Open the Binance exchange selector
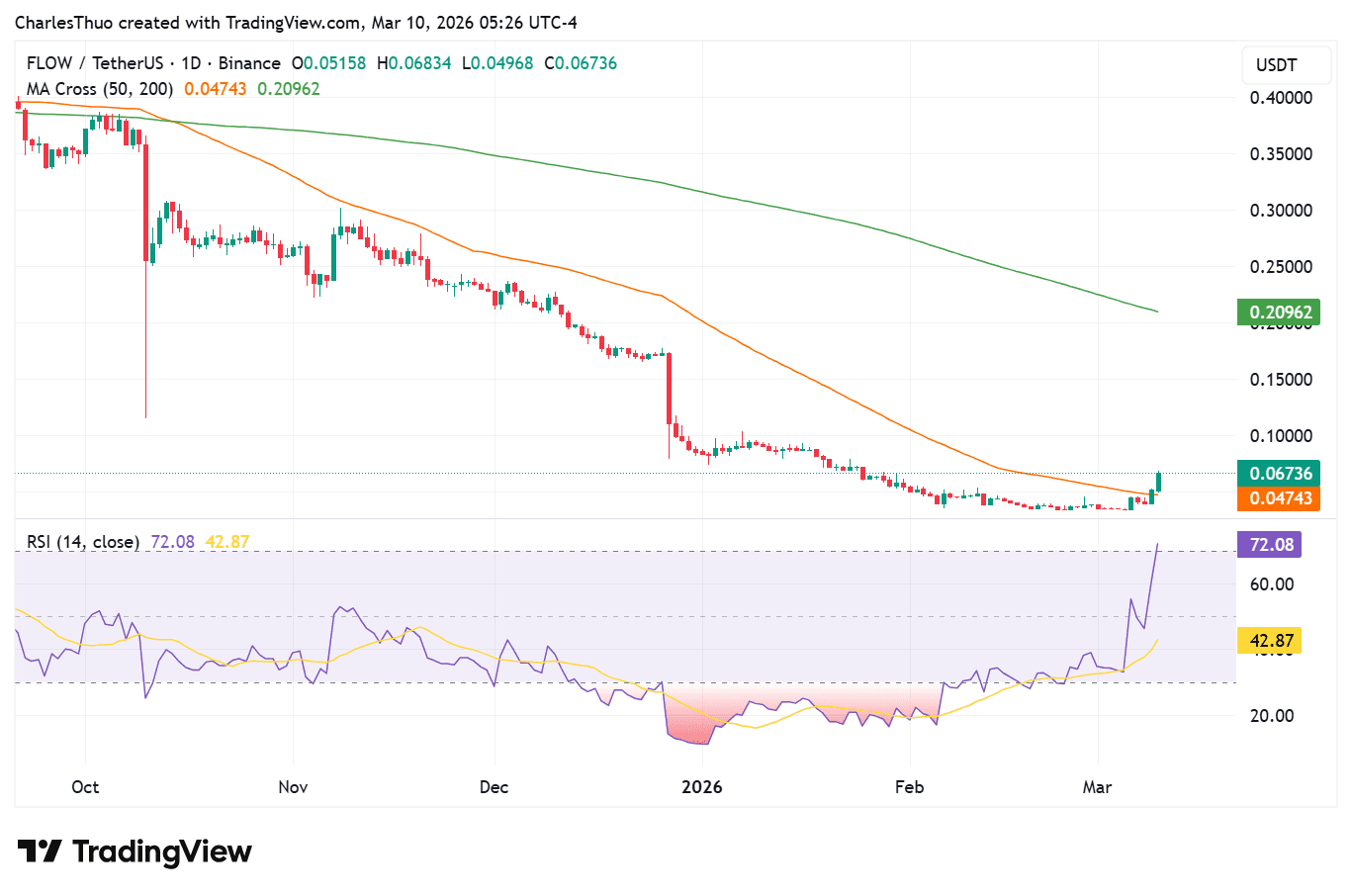The image size is (1352, 896). [x=248, y=62]
